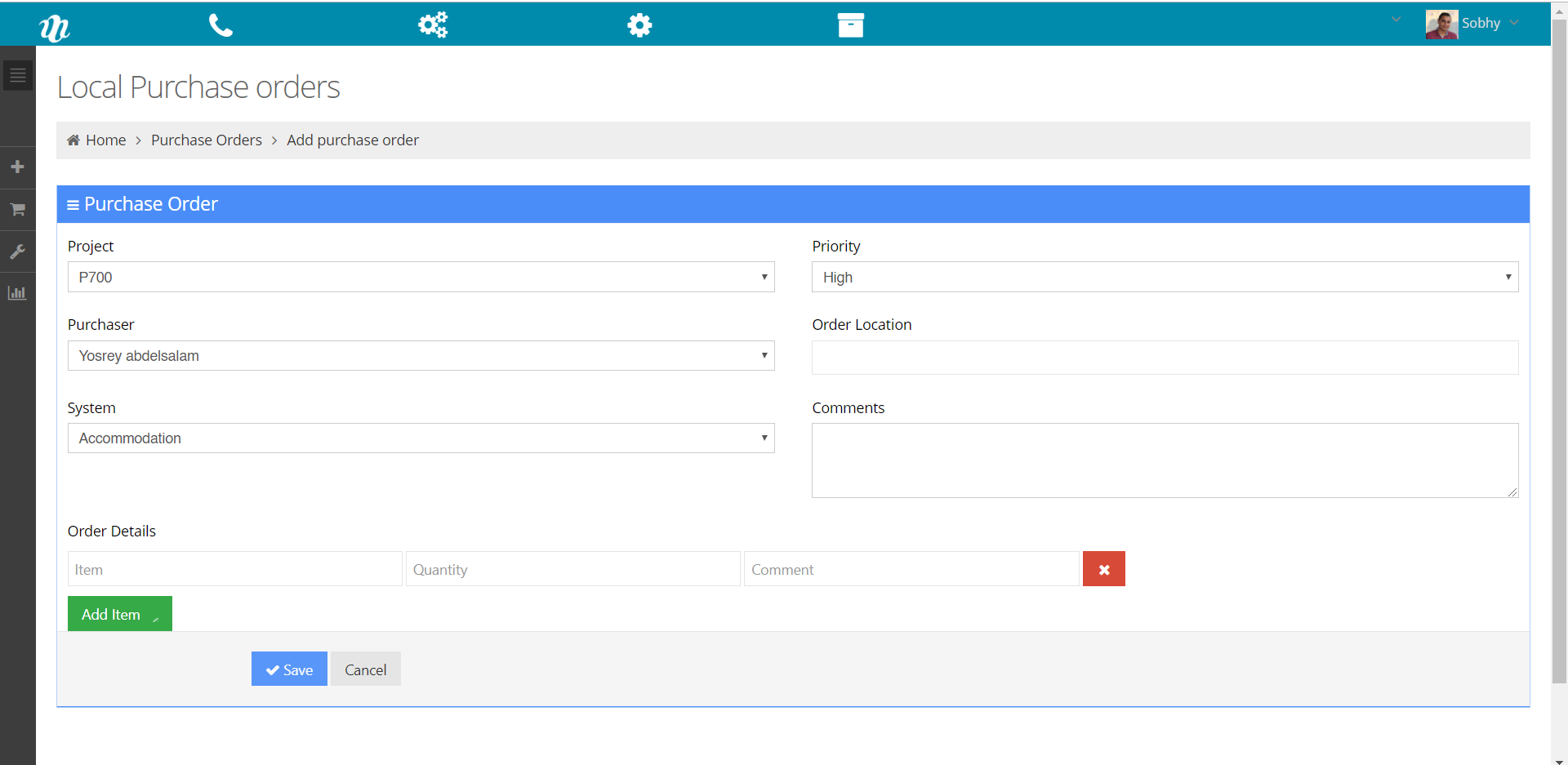Click the plus icon in sidebar
The image size is (1568, 765).
pyautogui.click(x=17, y=167)
